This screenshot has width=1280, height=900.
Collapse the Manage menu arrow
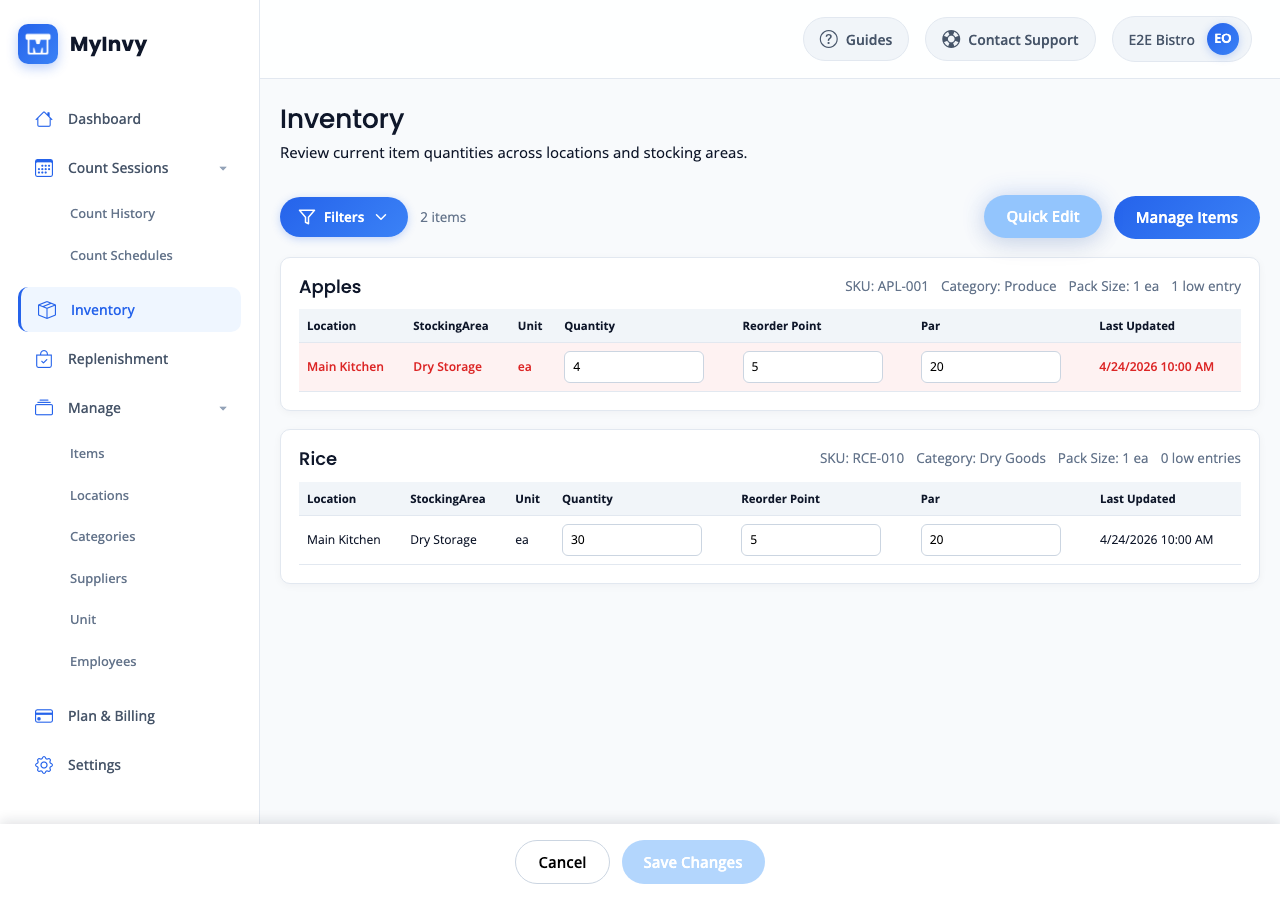point(223,408)
